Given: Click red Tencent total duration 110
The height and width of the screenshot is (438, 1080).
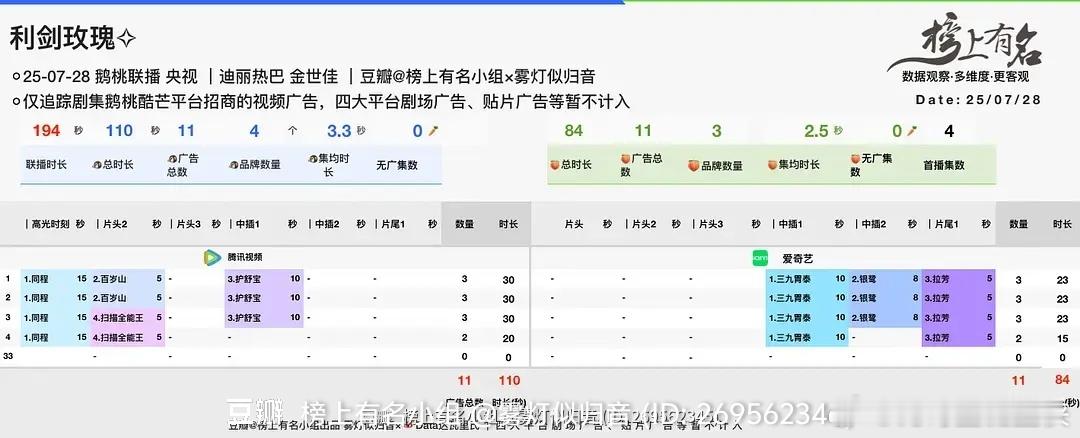Looking at the screenshot, I should click(x=508, y=380).
